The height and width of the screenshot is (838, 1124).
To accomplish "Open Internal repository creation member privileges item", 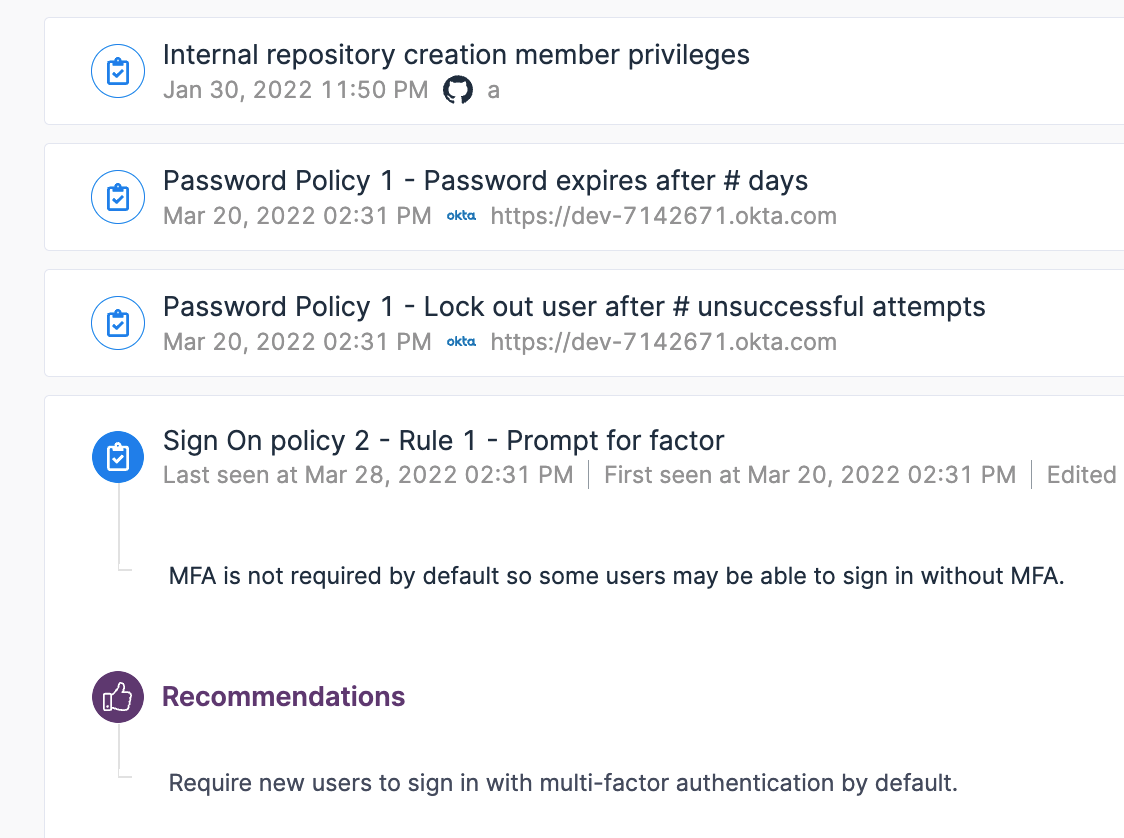I will (456, 55).
